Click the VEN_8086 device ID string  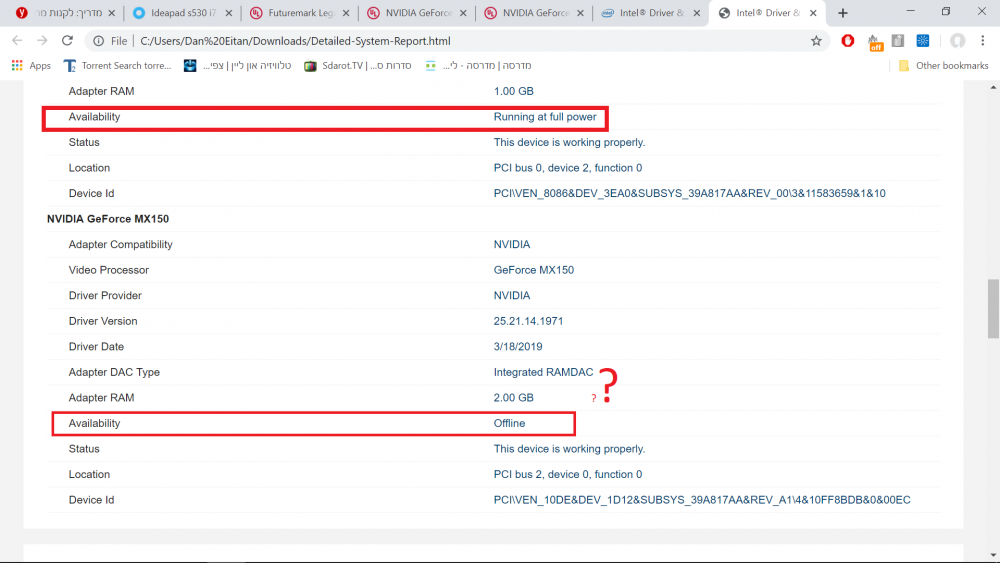(689, 193)
